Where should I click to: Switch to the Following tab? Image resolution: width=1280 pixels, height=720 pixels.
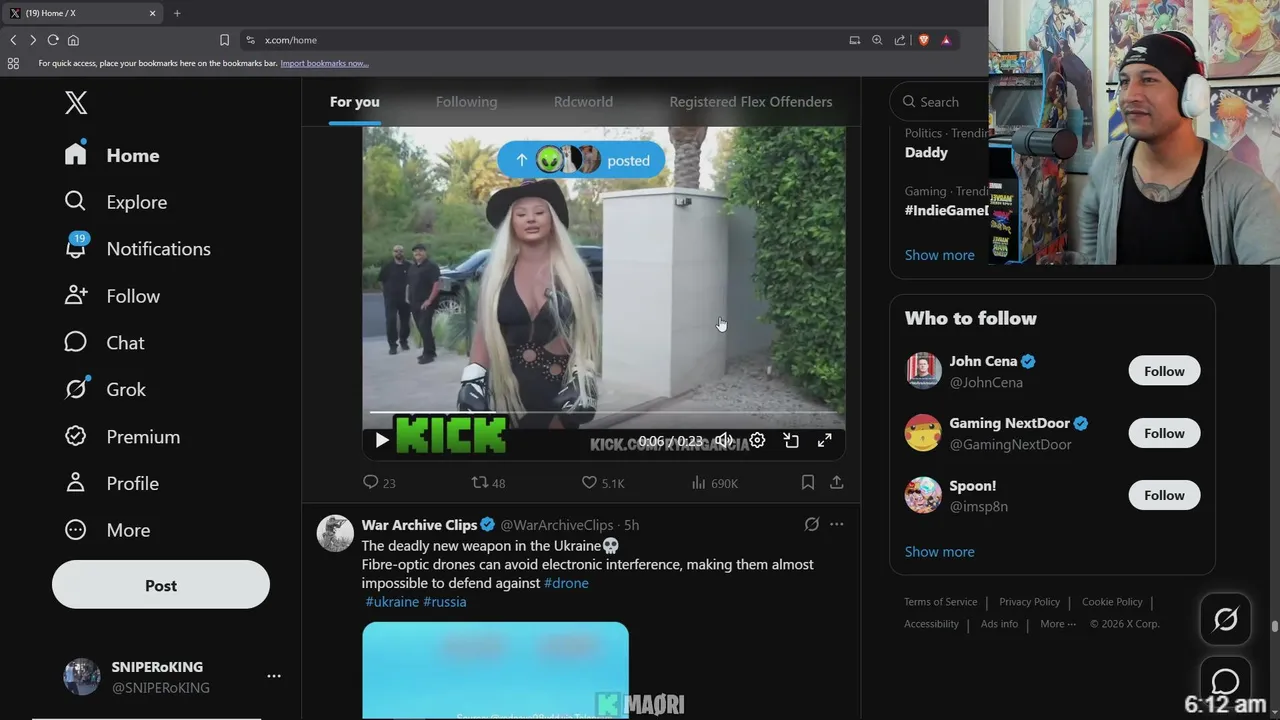click(x=466, y=102)
